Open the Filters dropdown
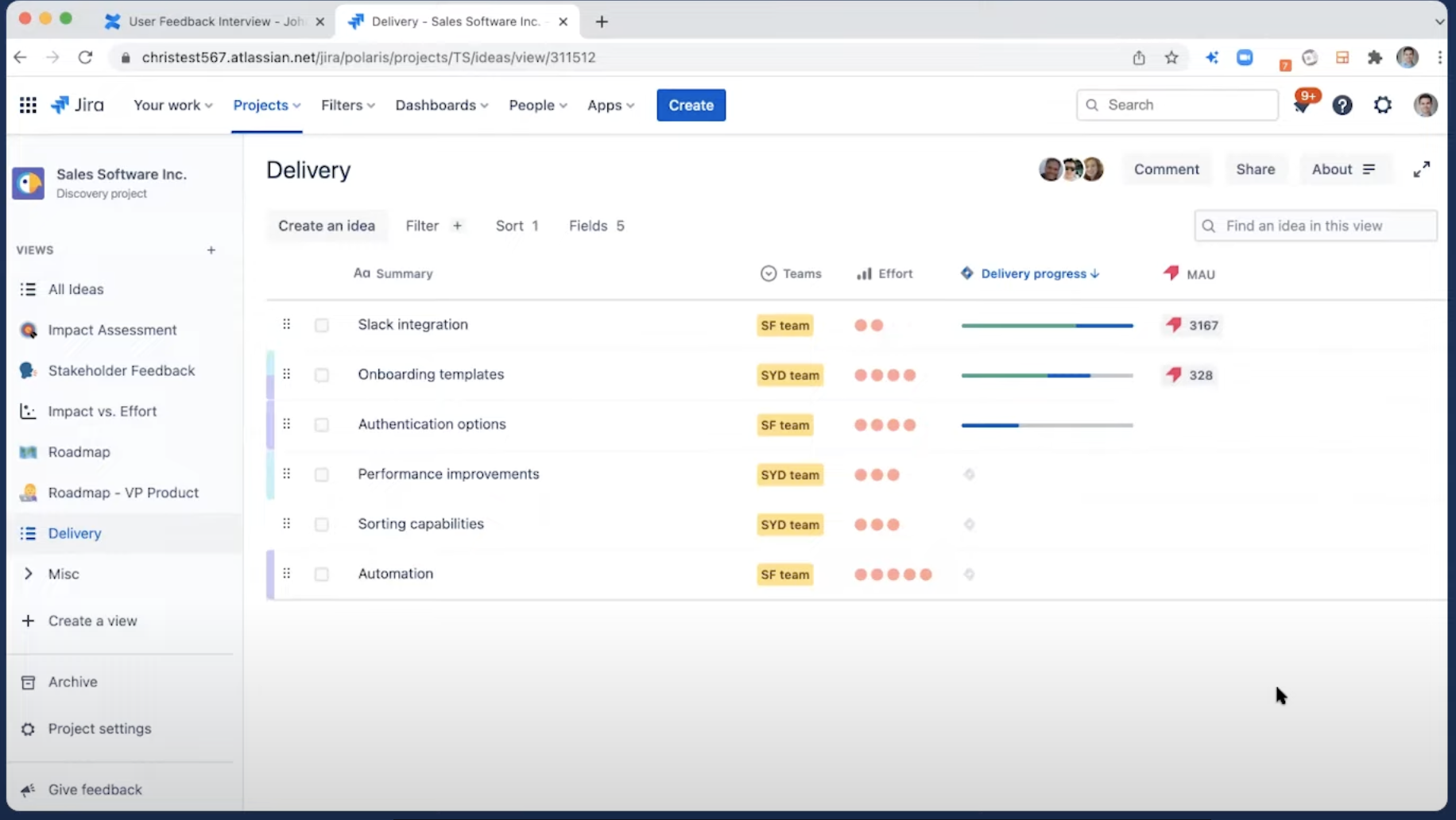 click(347, 105)
